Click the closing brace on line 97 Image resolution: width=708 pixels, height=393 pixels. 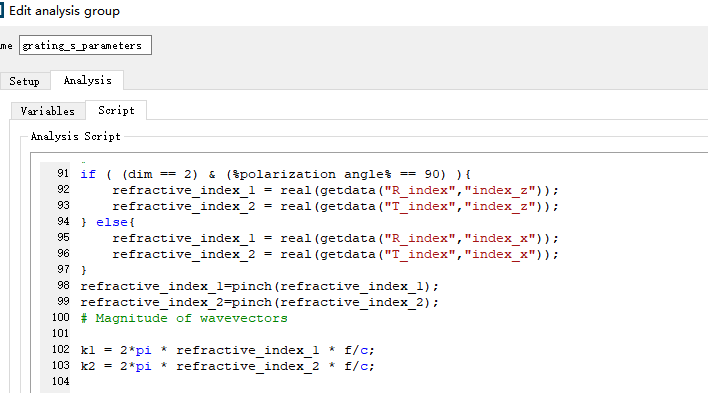point(84,270)
